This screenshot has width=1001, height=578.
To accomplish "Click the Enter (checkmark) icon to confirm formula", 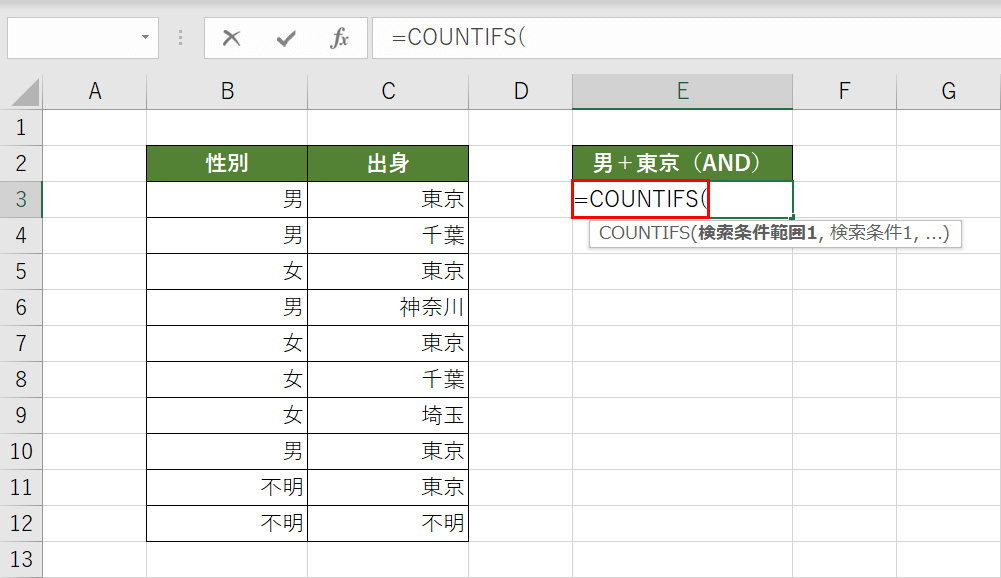I will [x=286, y=38].
